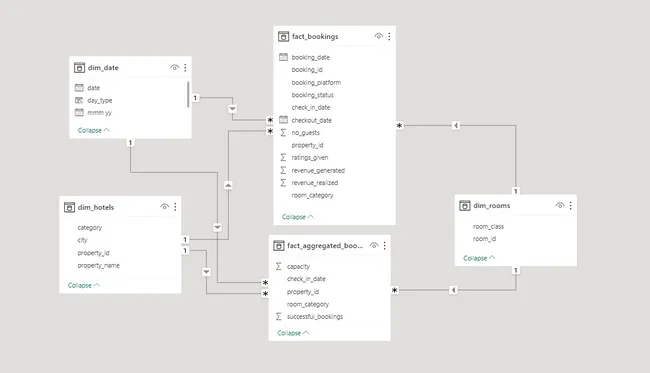This screenshot has height=373, width=650.
Task: Open more options for dim_hotels table
Action: pyautogui.click(x=175, y=206)
